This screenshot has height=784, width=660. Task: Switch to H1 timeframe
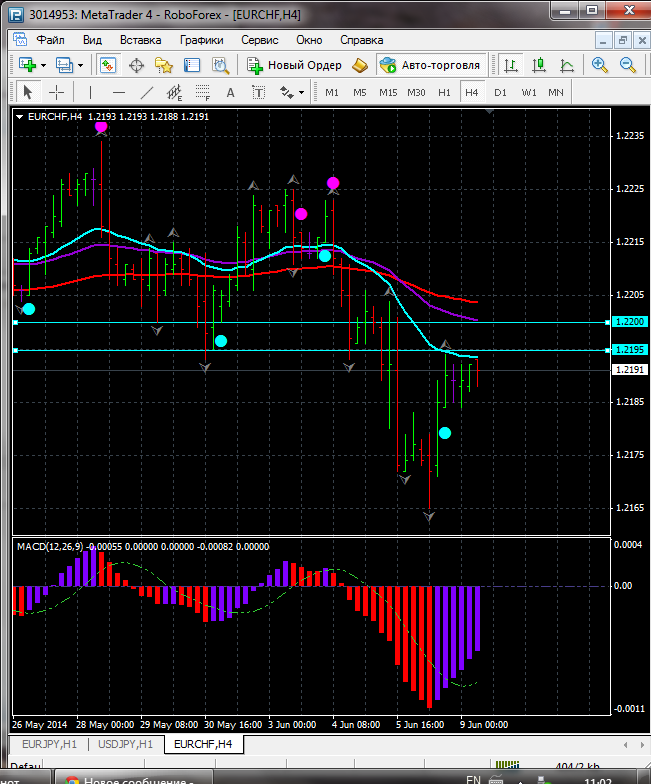click(x=444, y=92)
